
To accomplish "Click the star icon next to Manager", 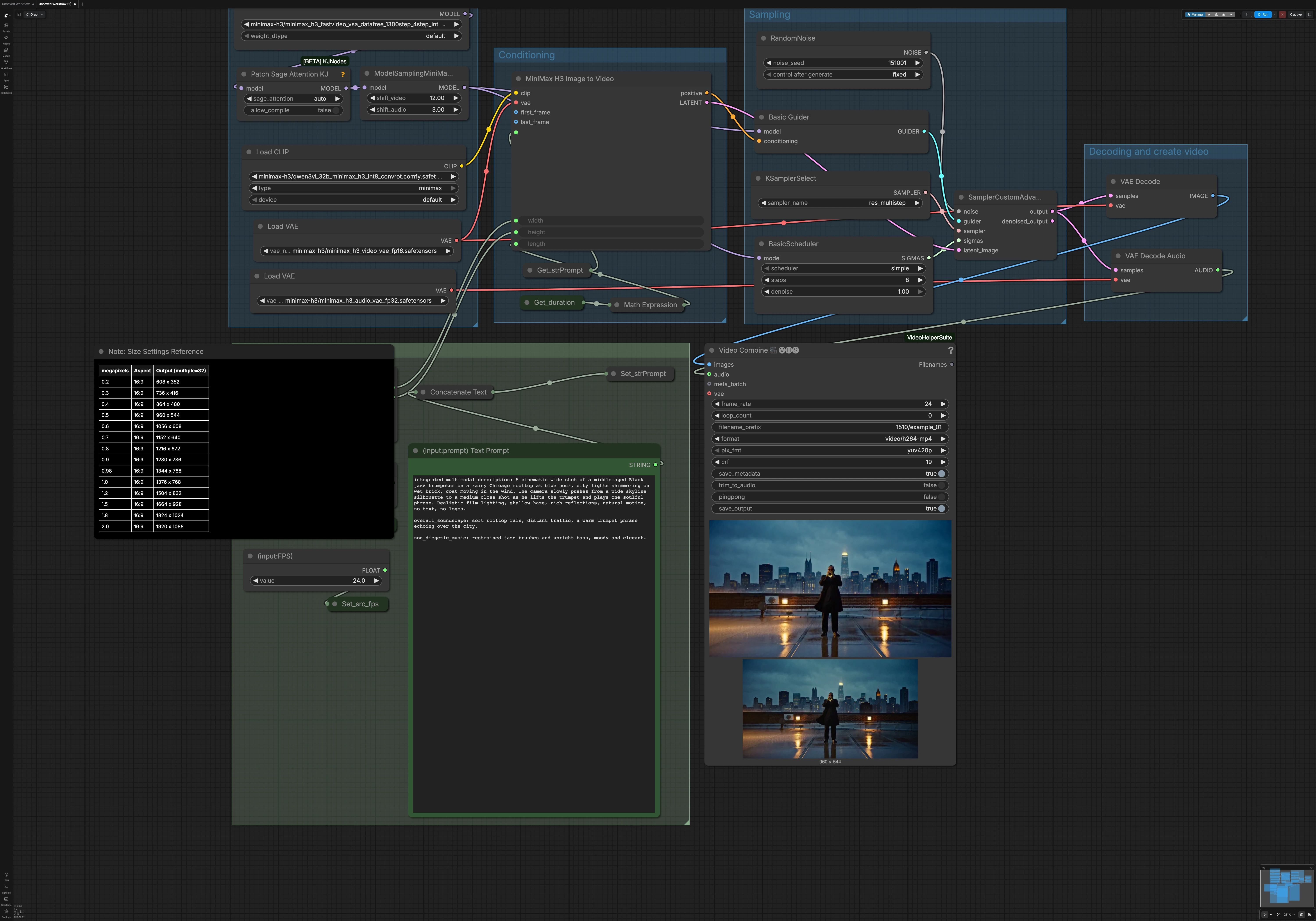I will [1209, 14].
